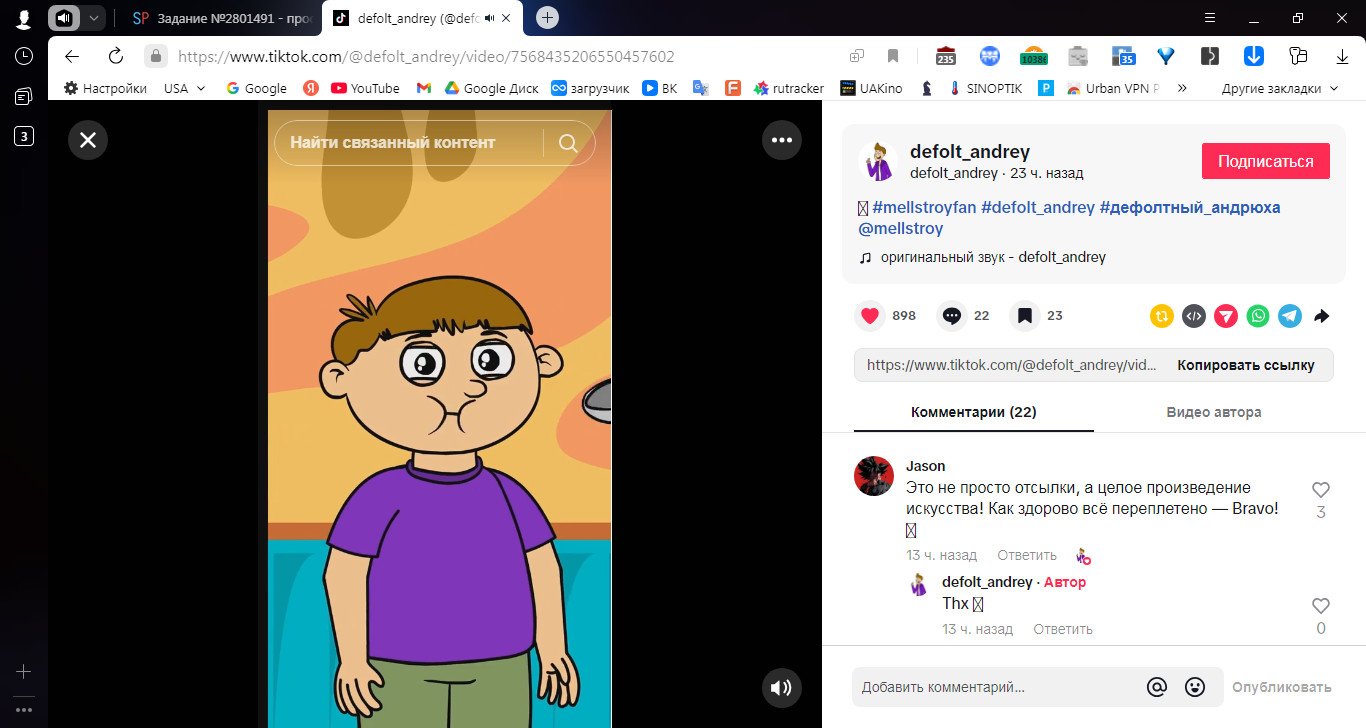1366x728 pixels.
Task: Save the video with the bookmark icon
Action: click(1025, 316)
